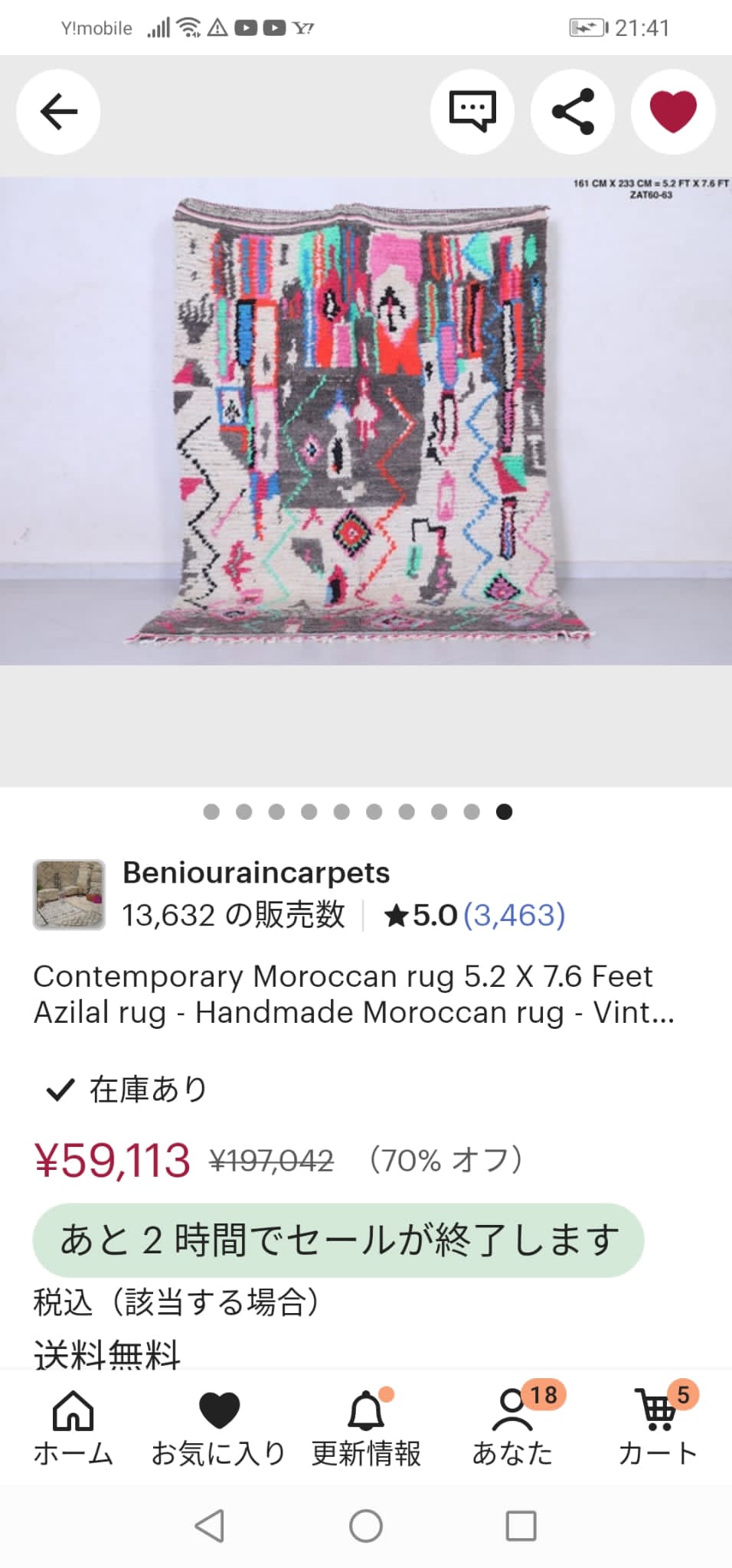
Task: Tap the share icon
Action: [573, 112]
